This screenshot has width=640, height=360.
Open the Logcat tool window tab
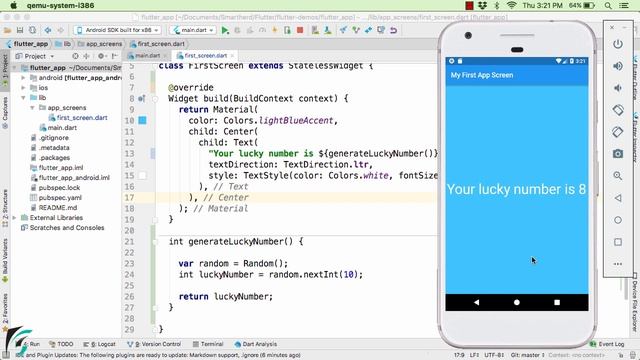pos(99,344)
